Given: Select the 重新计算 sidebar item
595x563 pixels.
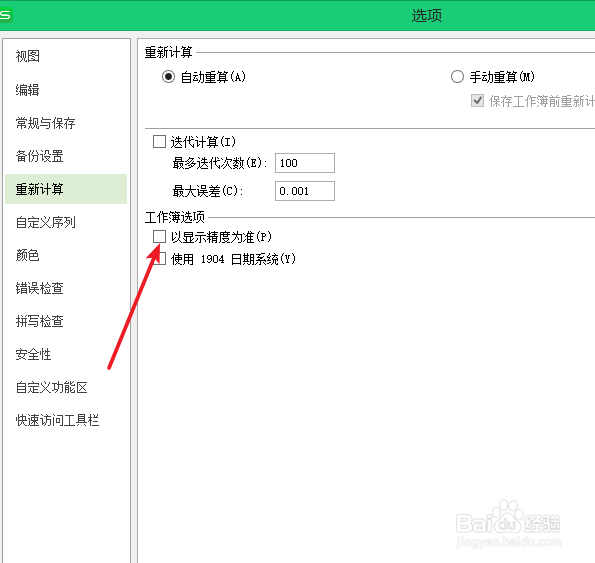Looking at the screenshot, I should (66, 189).
